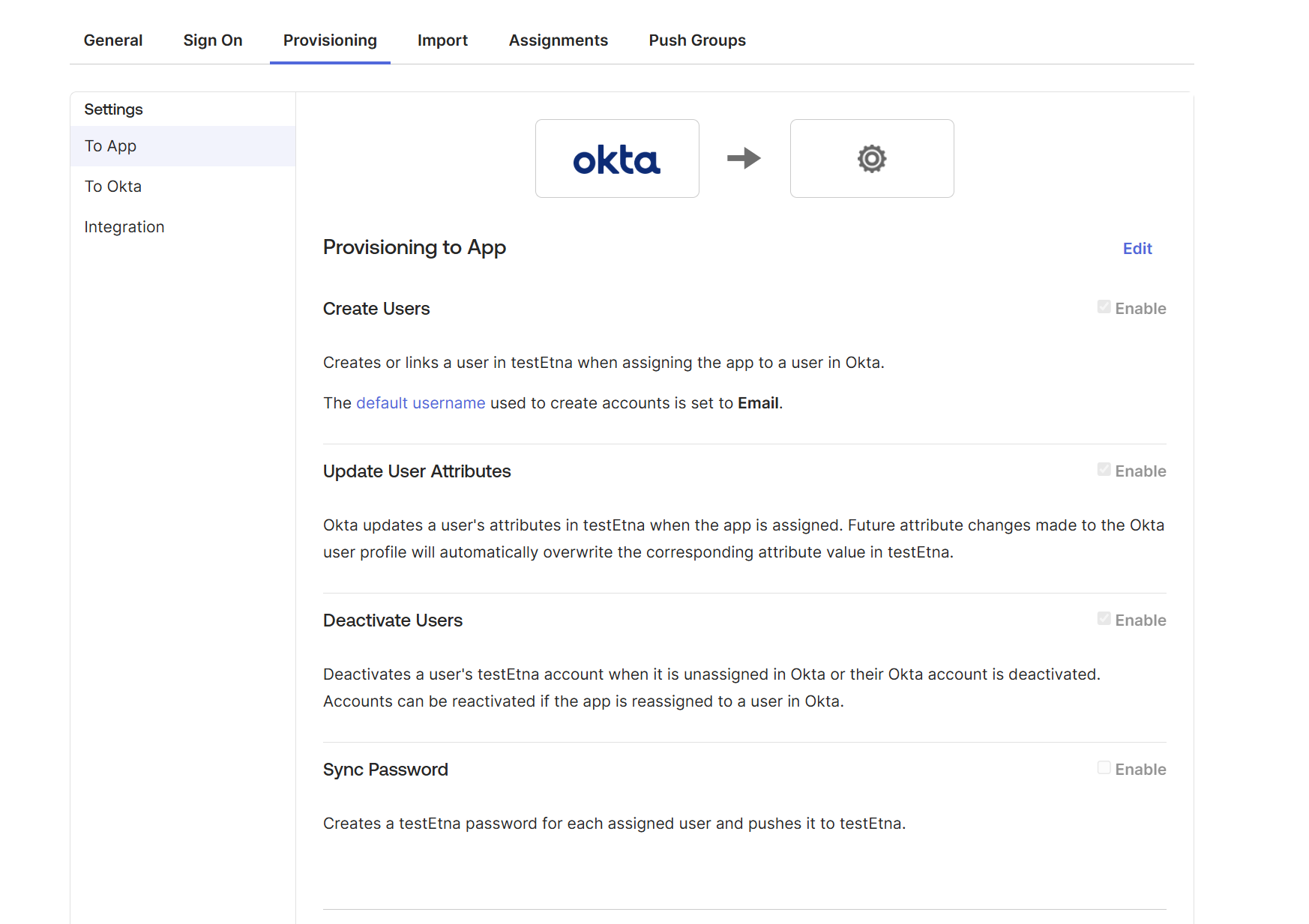
Task: Disable the Create Users checkbox
Action: point(1103,307)
